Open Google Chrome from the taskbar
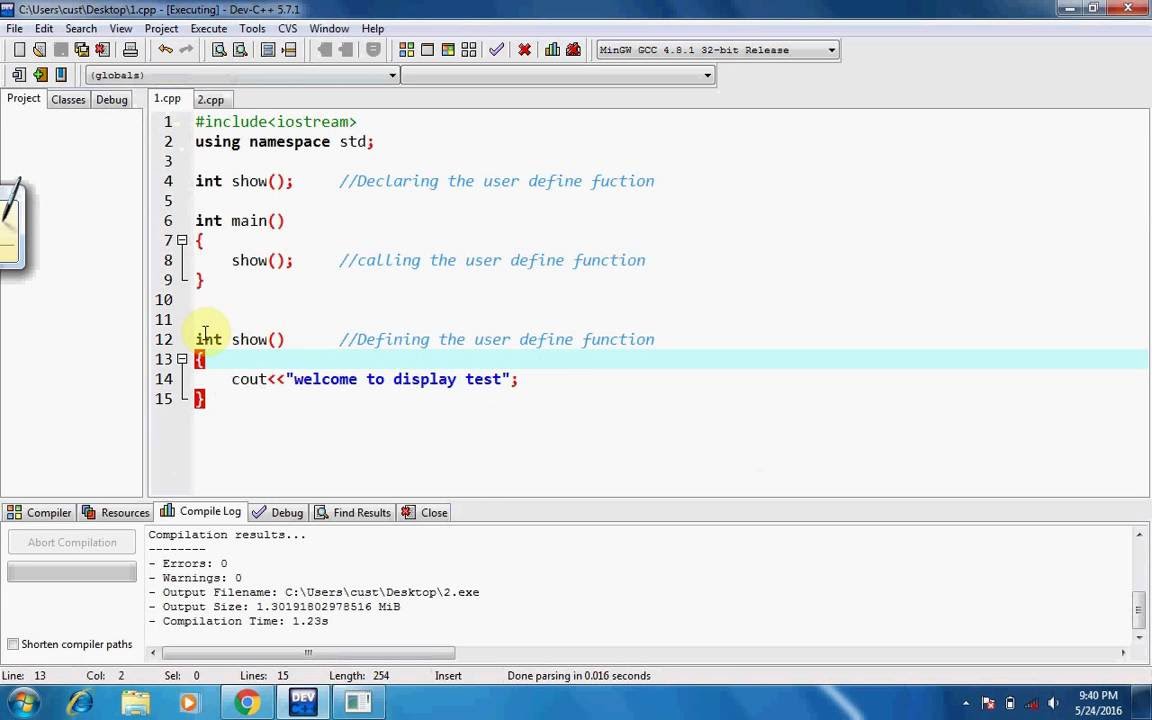The height and width of the screenshot is (720, 1152). (x=248, y=702)
